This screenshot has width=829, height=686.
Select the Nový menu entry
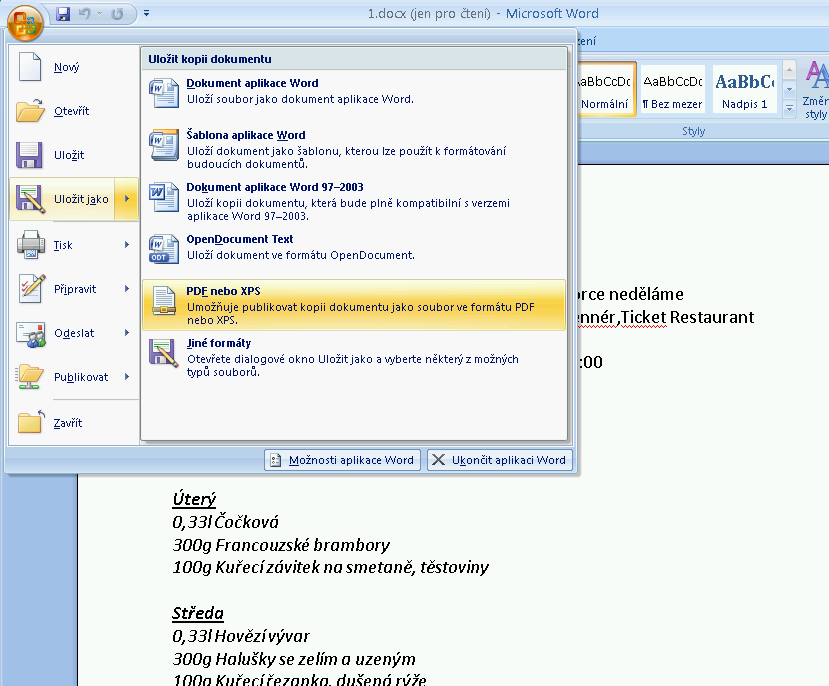coord(74,67)
